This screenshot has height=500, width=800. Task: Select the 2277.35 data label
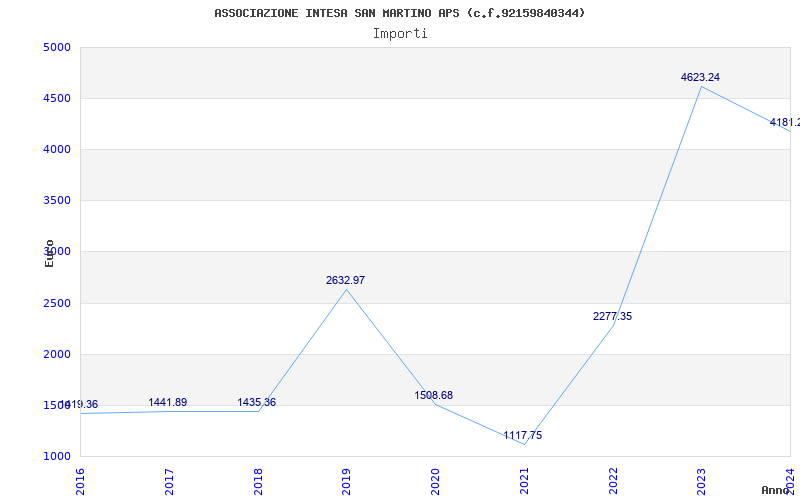(612, 316)
